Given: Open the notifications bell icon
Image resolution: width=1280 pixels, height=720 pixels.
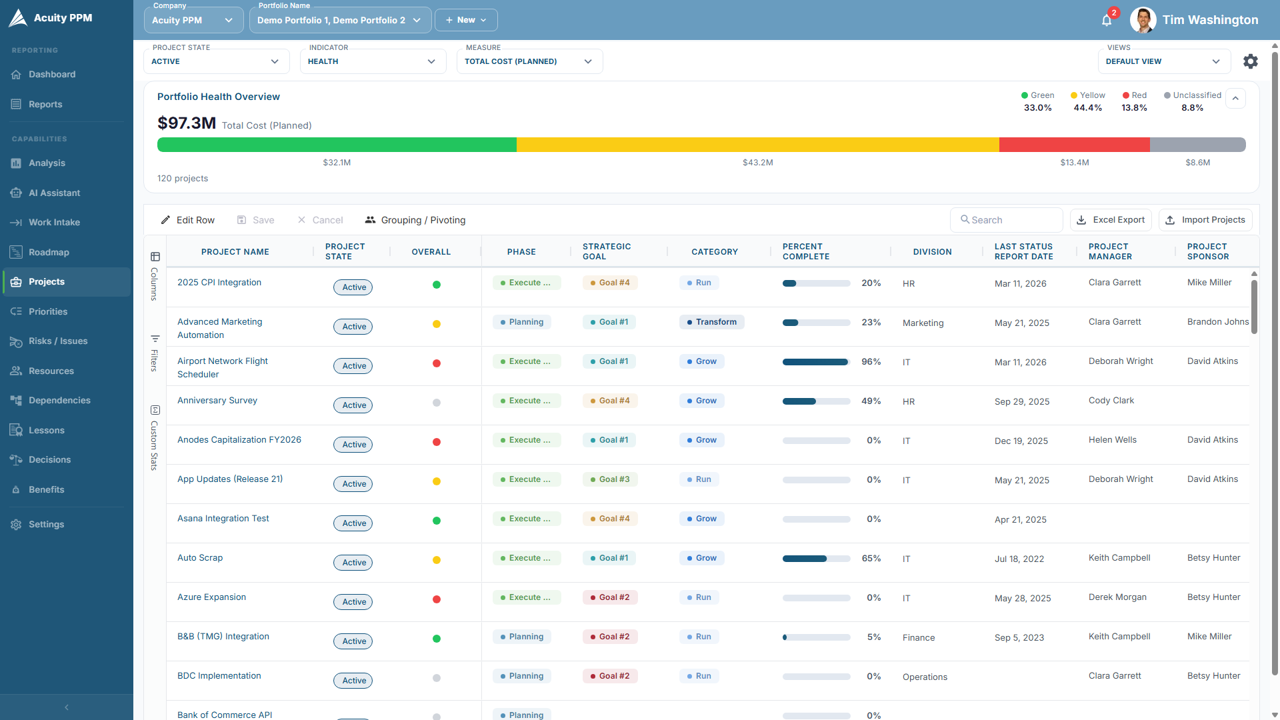Looking at the screenshot, I should (1107, 20).
